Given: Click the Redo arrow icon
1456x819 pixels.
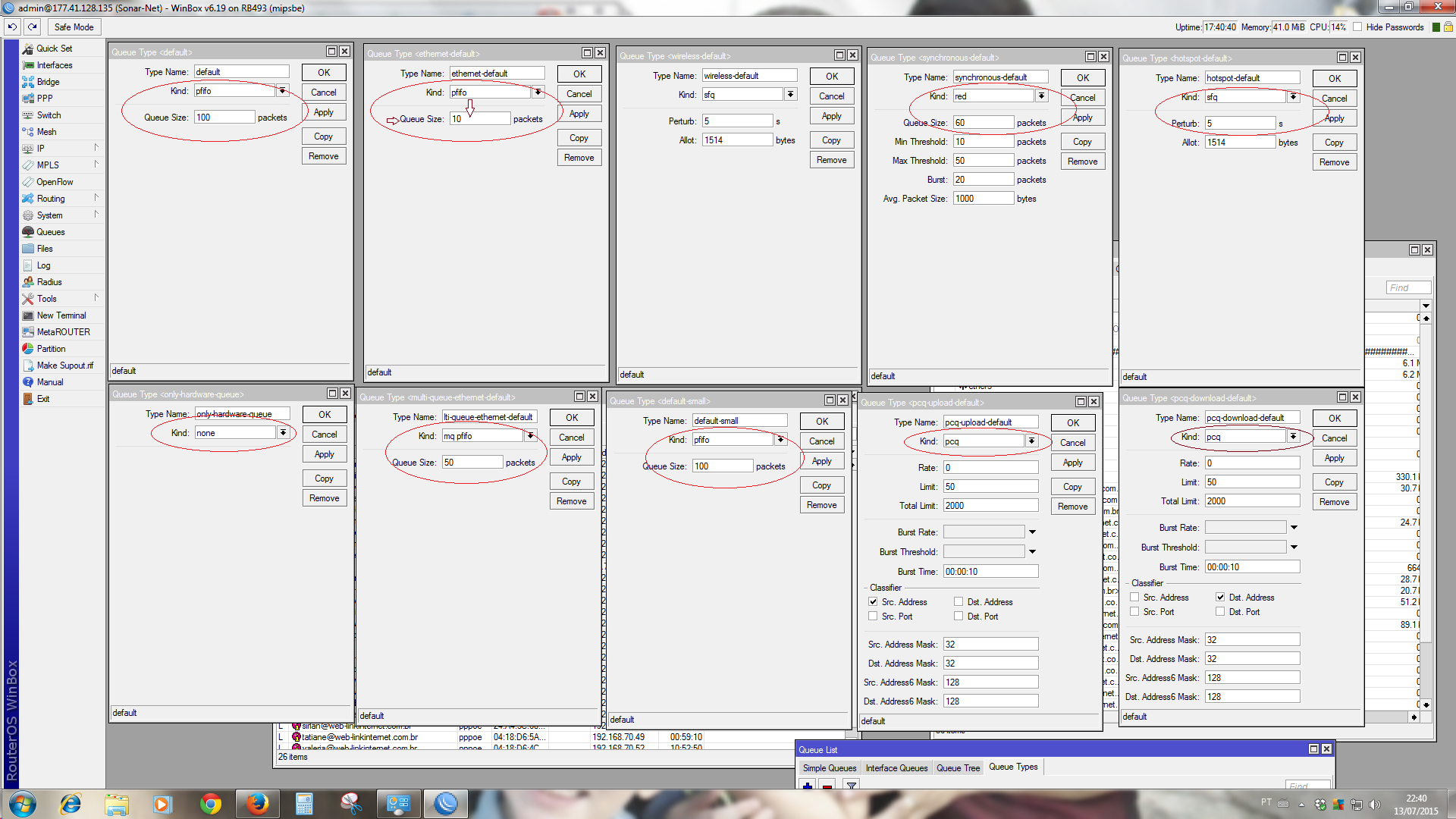Looking at the screenshot, I should pos(33,27).
